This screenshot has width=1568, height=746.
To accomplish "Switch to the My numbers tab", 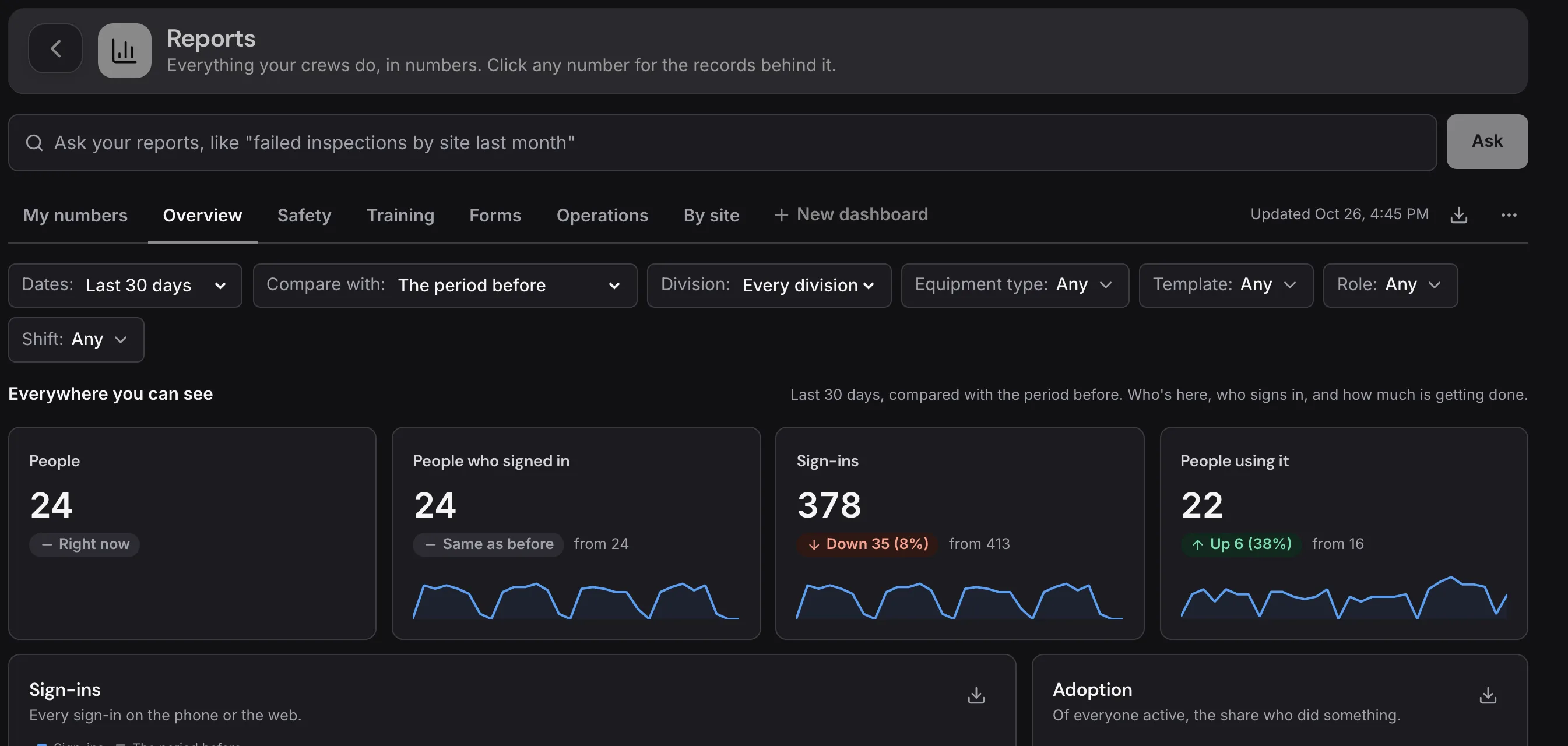I will 75,216.
